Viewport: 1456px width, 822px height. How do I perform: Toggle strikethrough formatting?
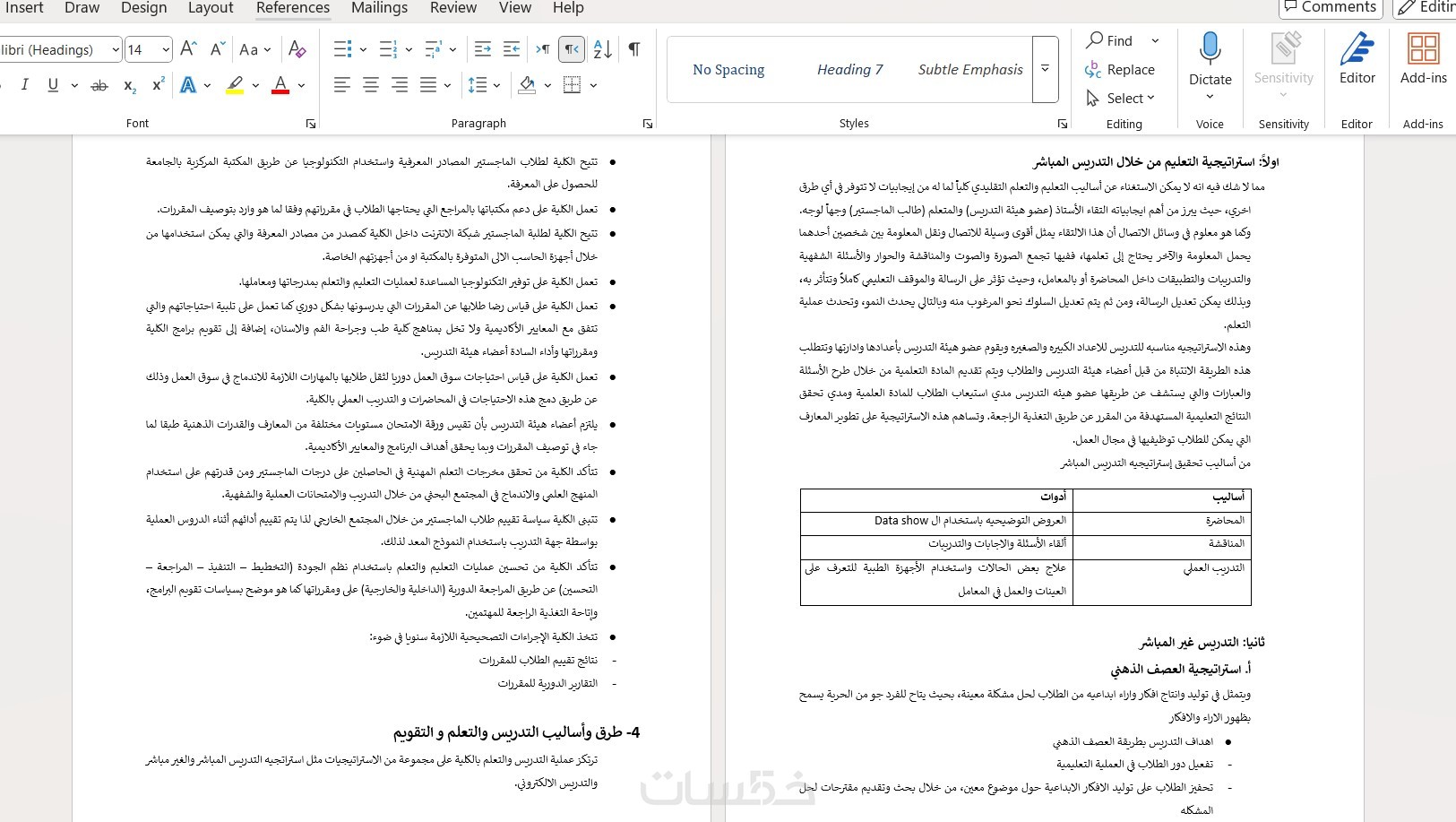[x=99, y=85]
